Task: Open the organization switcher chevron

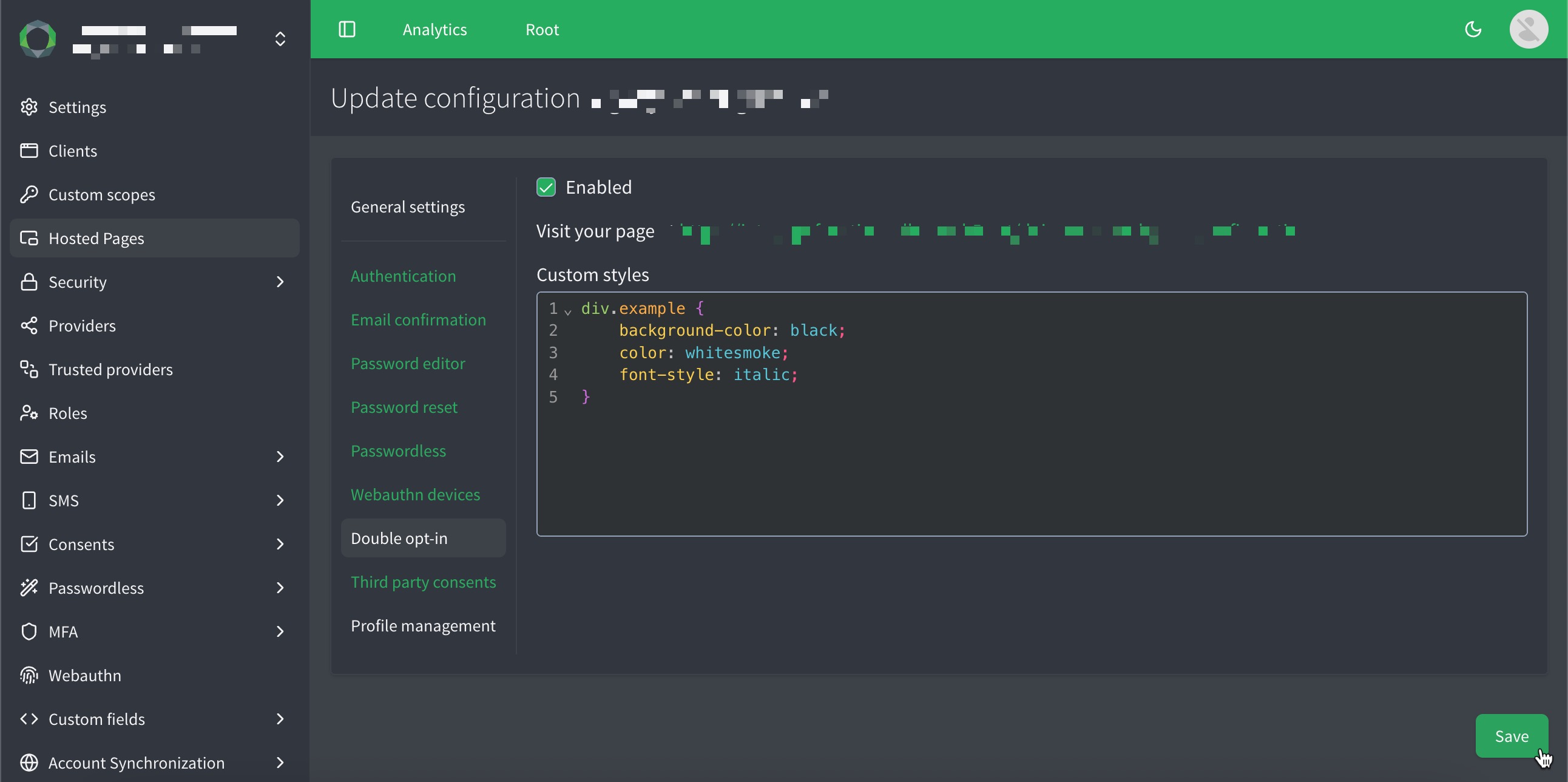Action: 280,39
